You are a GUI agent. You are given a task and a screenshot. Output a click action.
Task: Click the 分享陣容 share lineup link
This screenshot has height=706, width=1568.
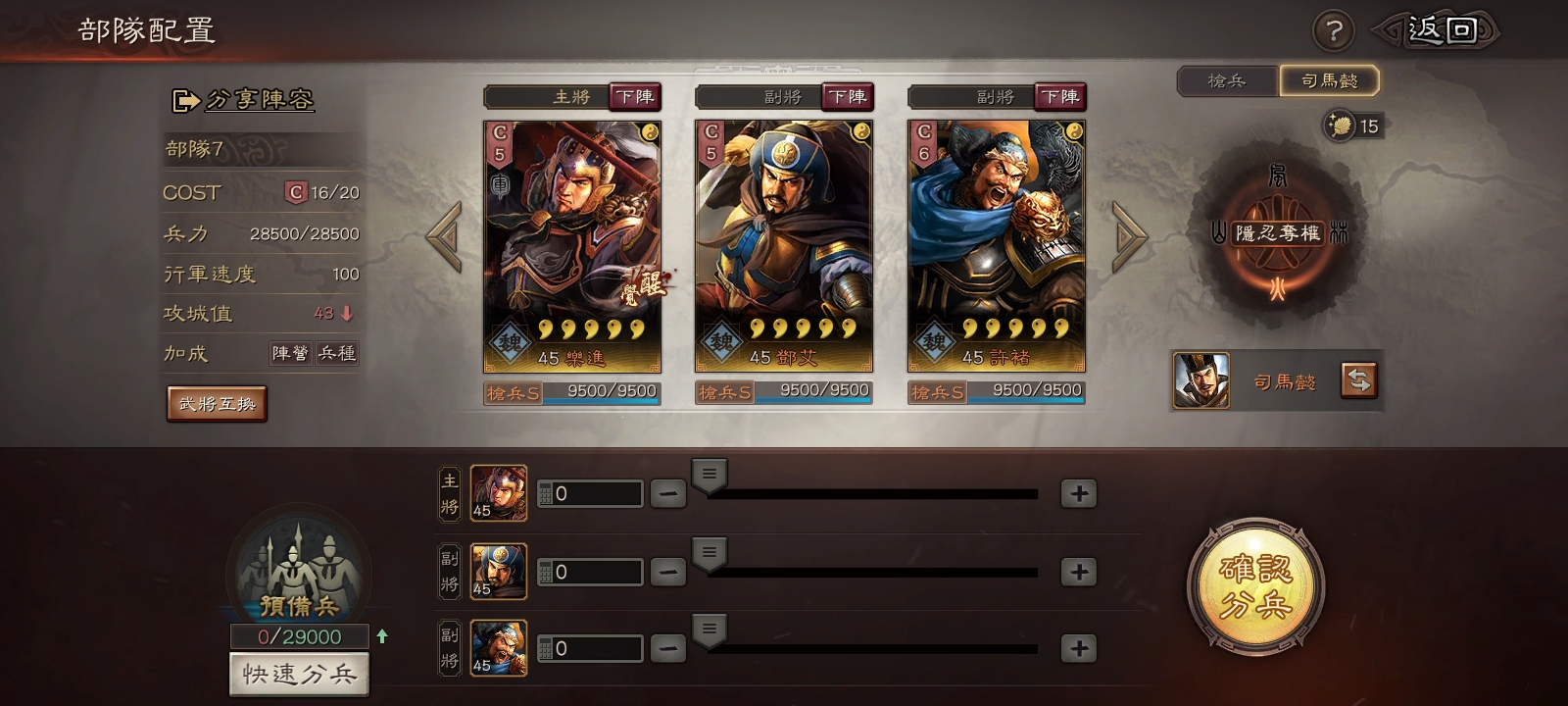(x=243, y=100)
